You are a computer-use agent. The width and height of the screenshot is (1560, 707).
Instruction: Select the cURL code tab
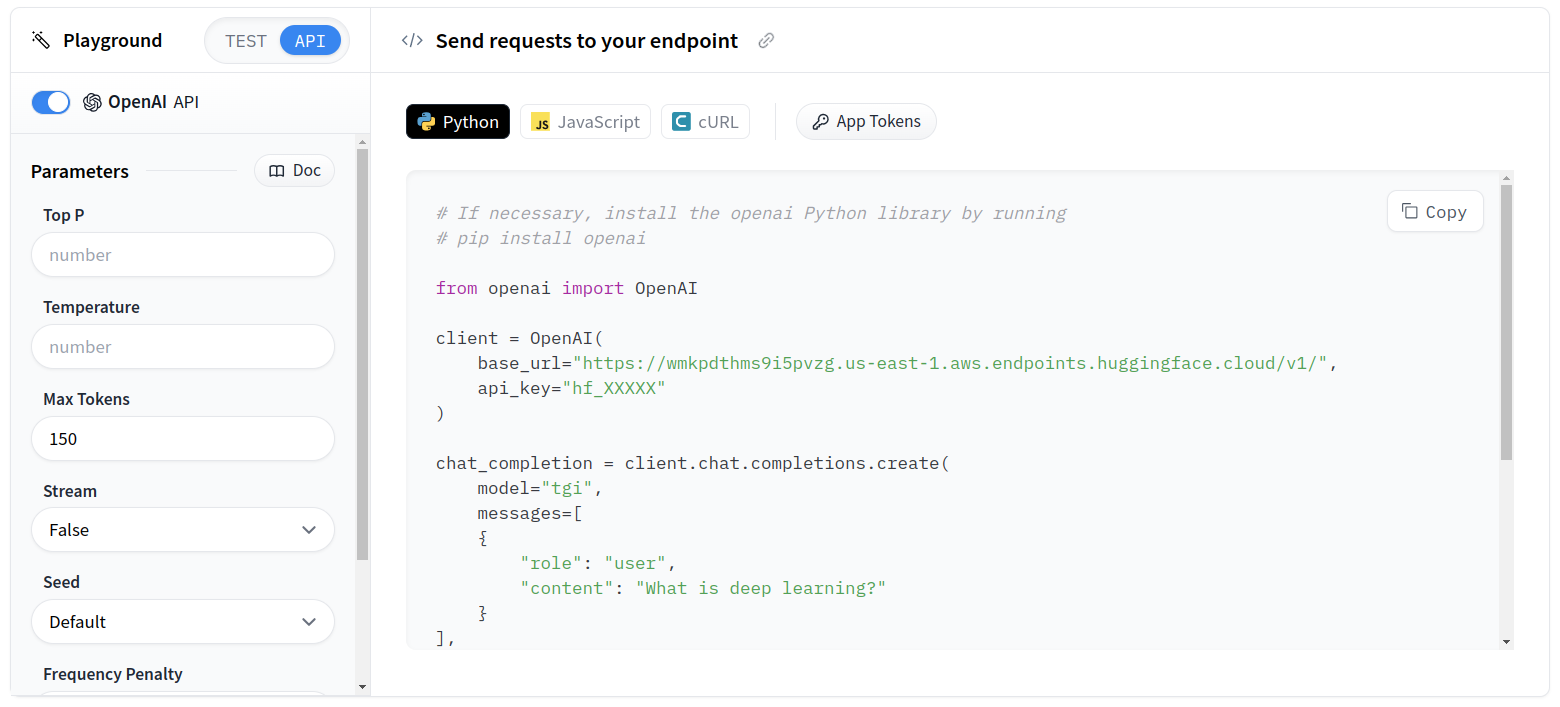[x=705, y=122]
